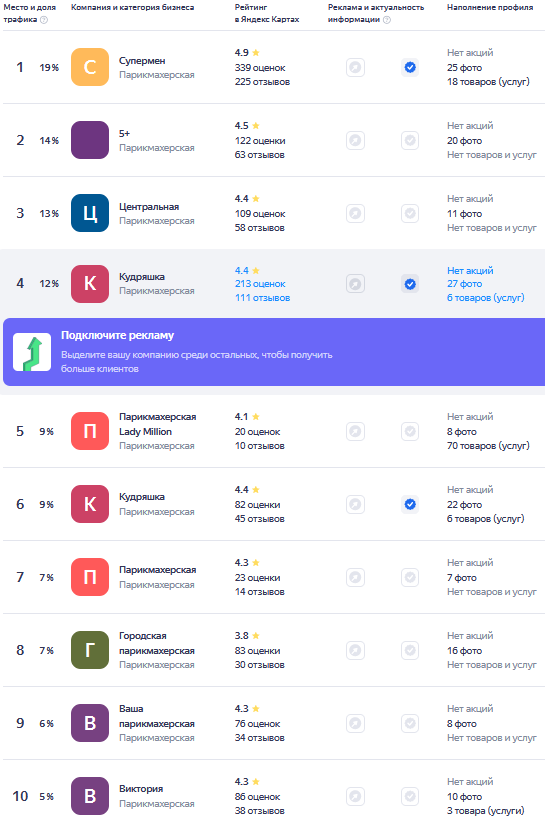Image resolution: width=545 pixels, height=825 pixels.
Task: Click the blue verified badge in highlighted Кудряшка row
Action: [x=410, y=284]
